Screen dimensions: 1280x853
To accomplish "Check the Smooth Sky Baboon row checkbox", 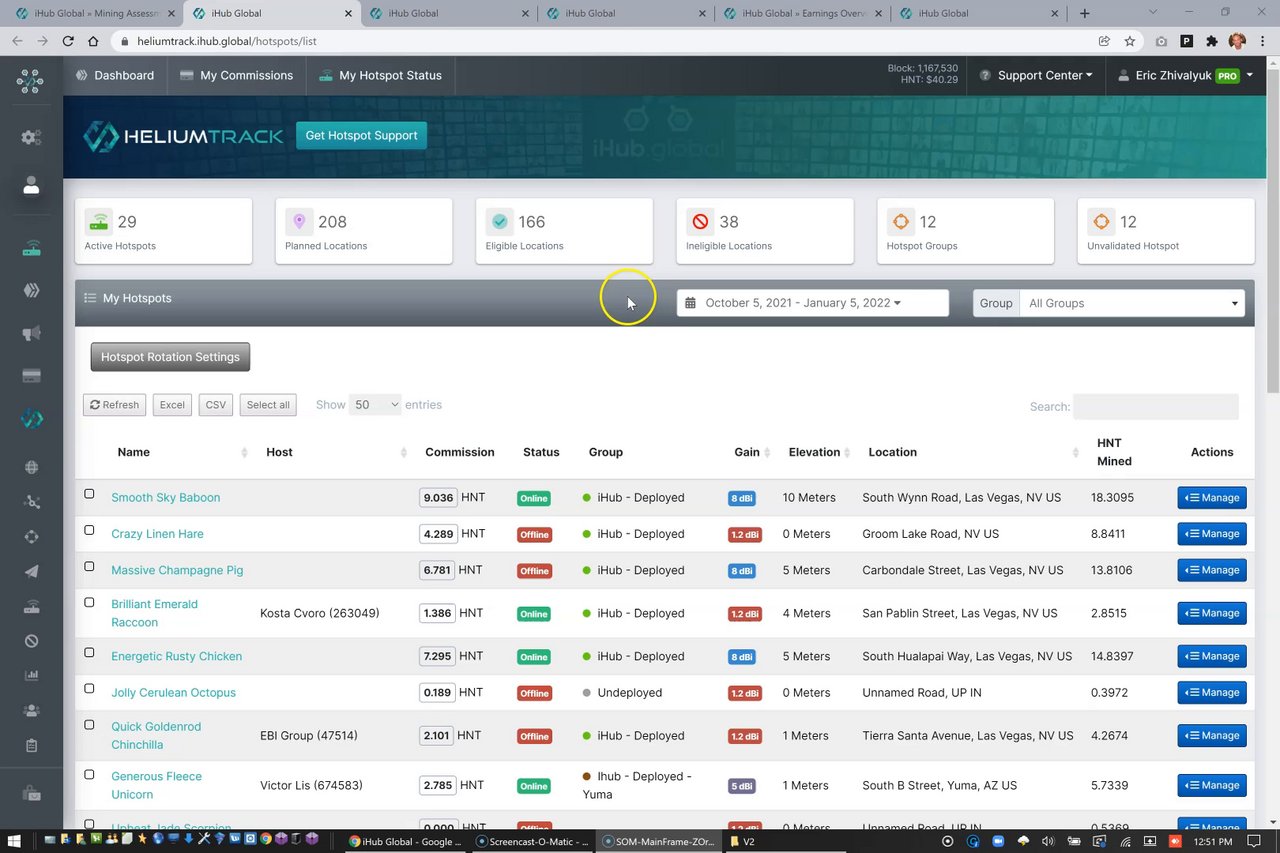I will coord(89,494).
